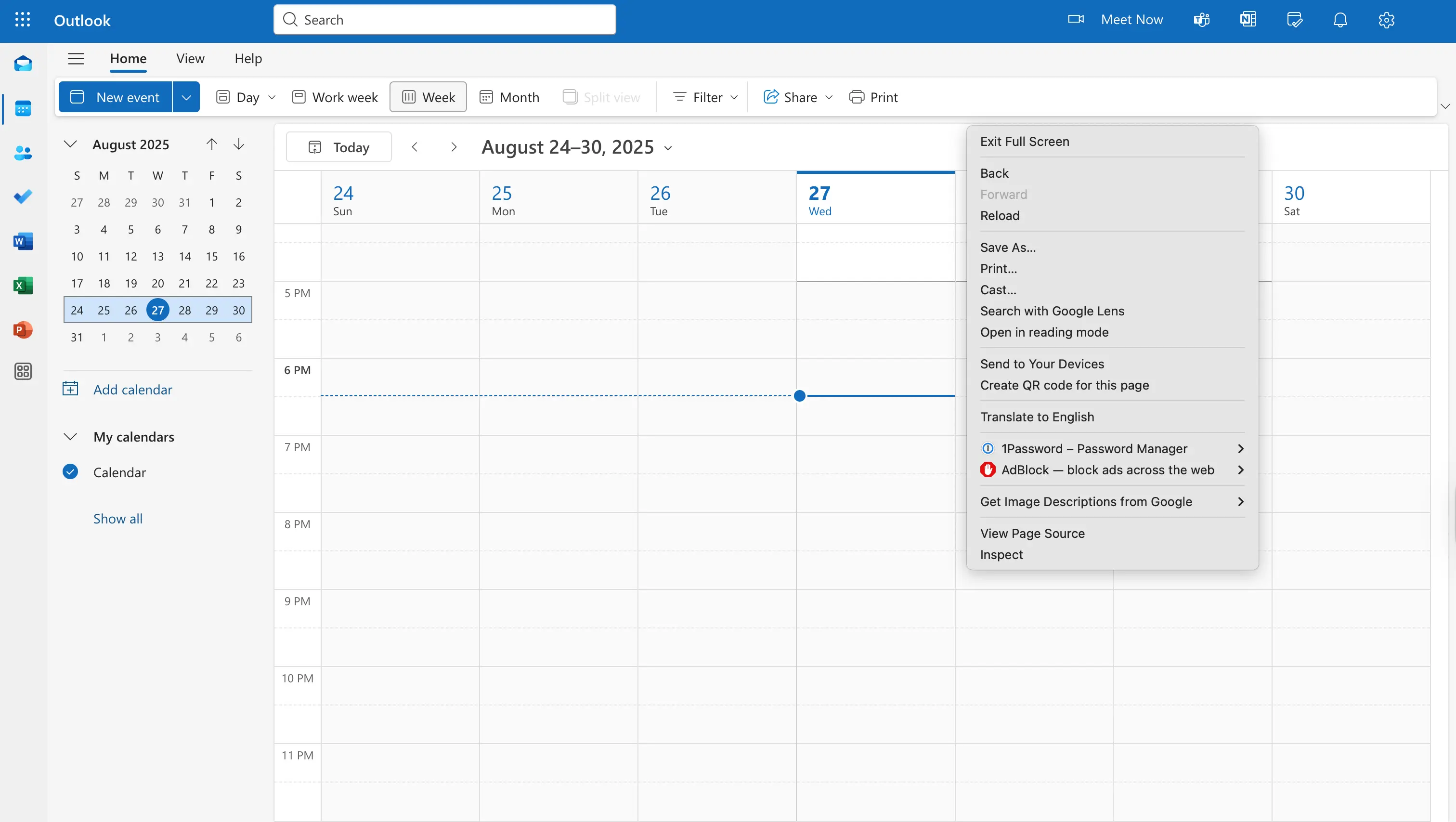Open the app launcher grid icon
This screenshot has width=1456, height=822.
(x=23, y=20)
